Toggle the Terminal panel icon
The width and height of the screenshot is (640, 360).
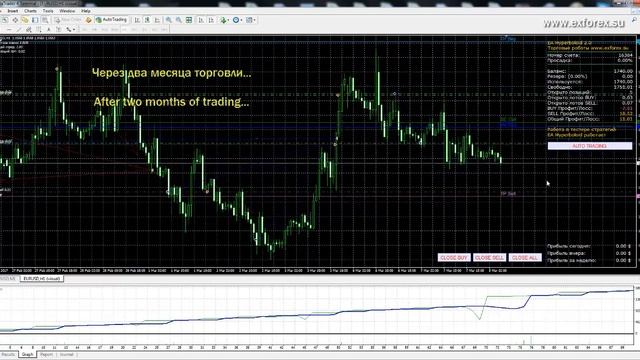(35, 20)
